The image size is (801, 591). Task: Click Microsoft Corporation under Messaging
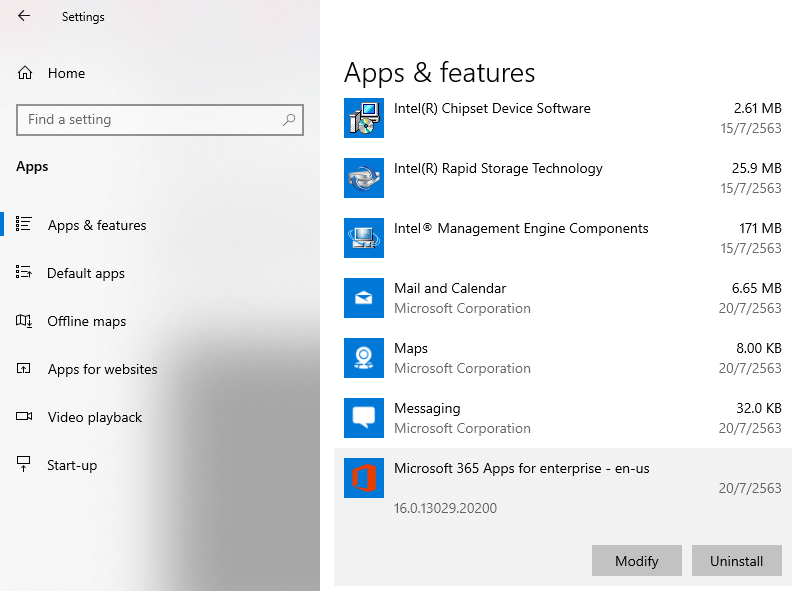pos(462,428)
